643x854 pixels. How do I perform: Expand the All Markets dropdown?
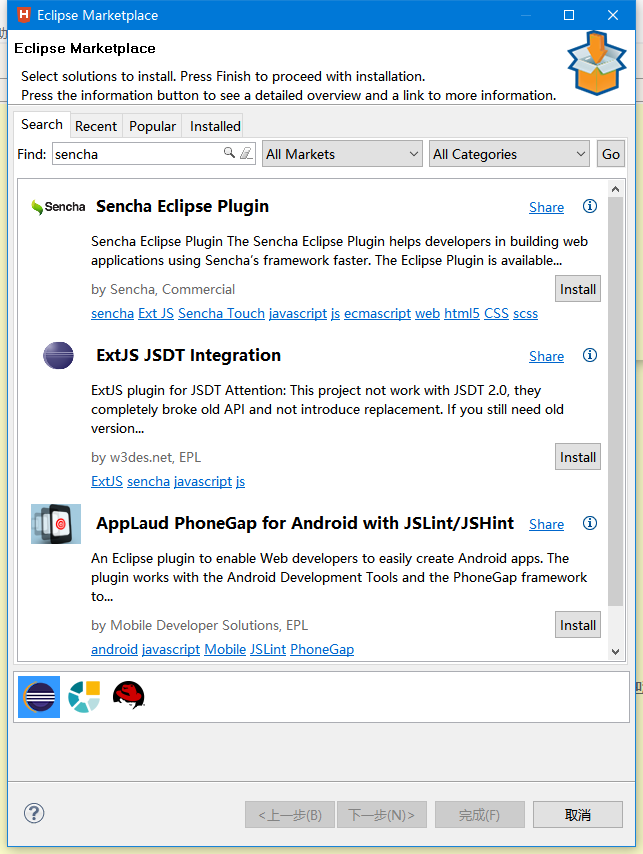pos(342,154)
